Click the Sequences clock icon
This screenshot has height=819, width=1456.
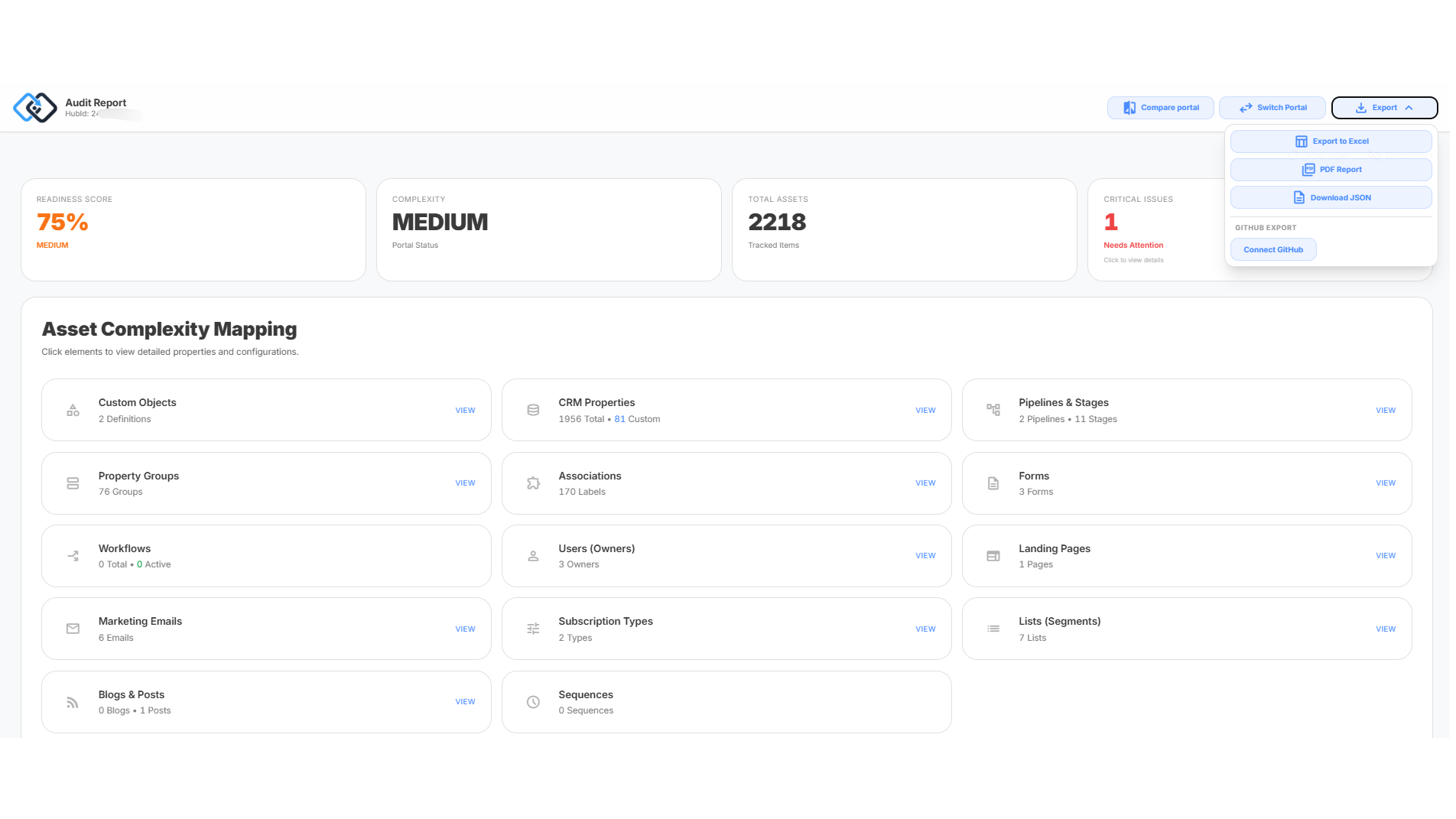coord(533,702)
